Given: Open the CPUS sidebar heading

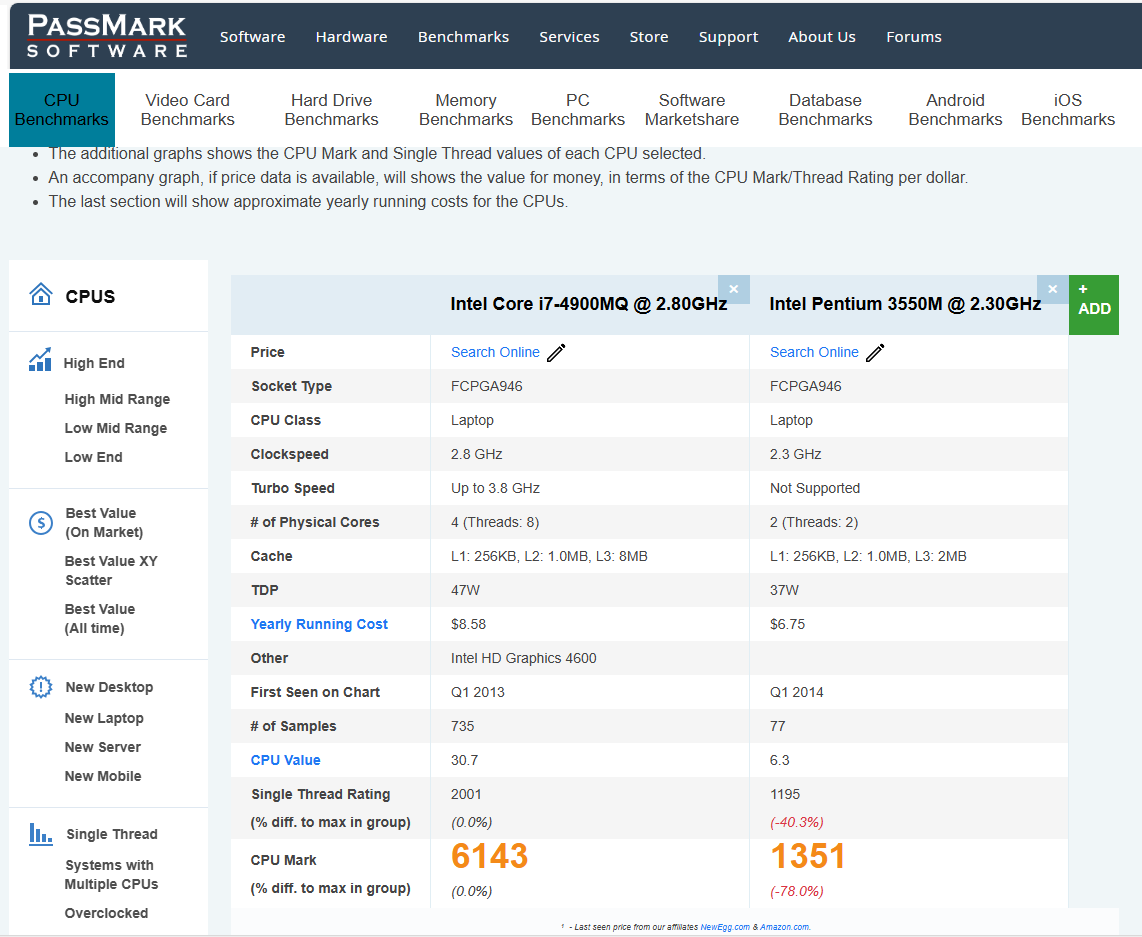Looking at the screenshot, I should 90,296.
